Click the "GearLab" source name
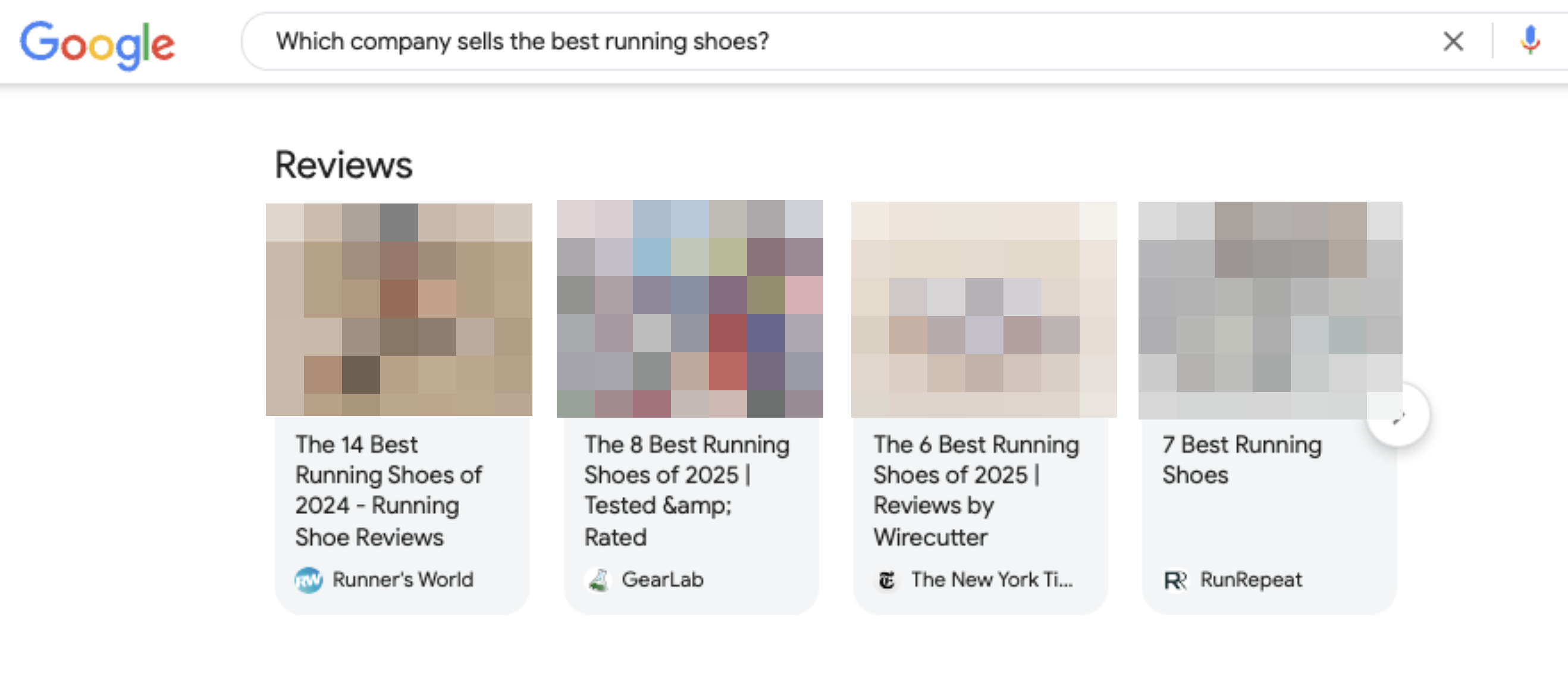This screenshot has height=689, width=1568. [662, 580]
